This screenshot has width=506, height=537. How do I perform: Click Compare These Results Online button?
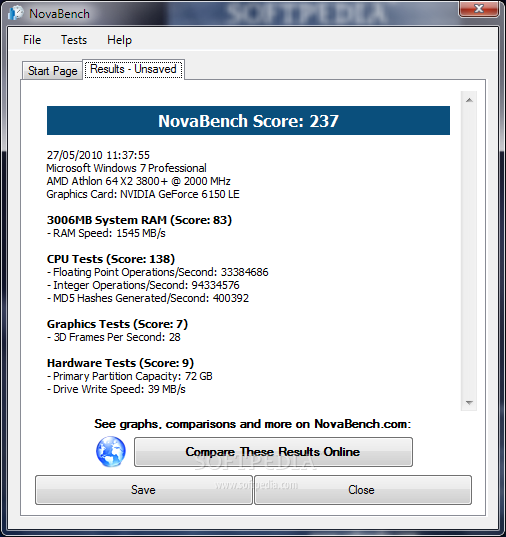tap(273, 452)
